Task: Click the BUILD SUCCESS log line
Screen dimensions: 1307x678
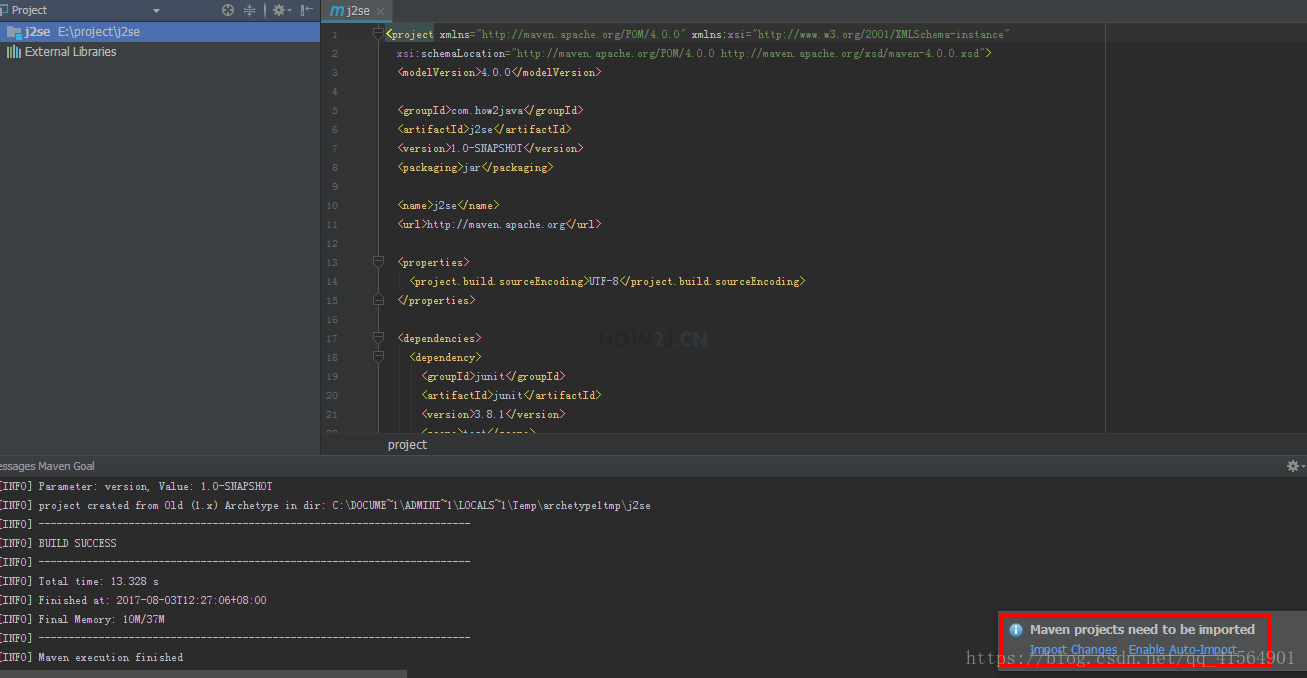Action: coord(58,543)
